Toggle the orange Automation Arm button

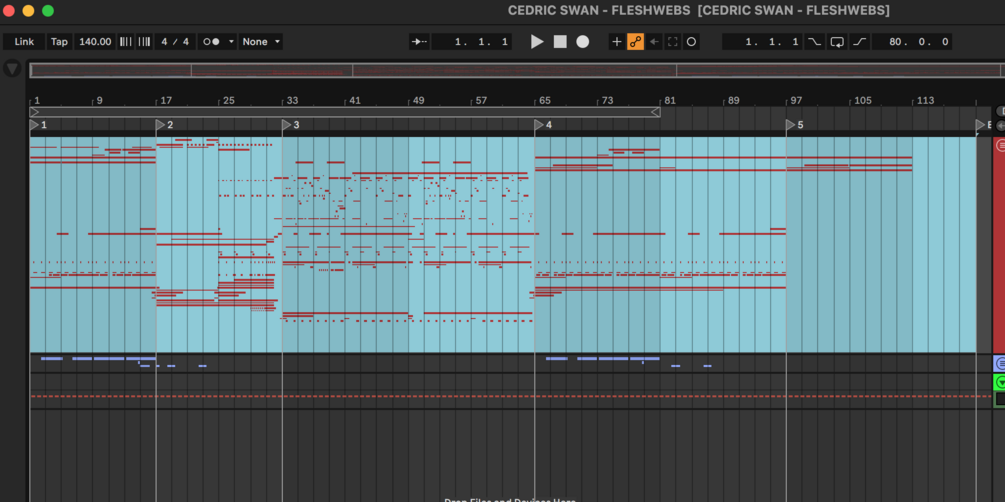pos(635,42)
